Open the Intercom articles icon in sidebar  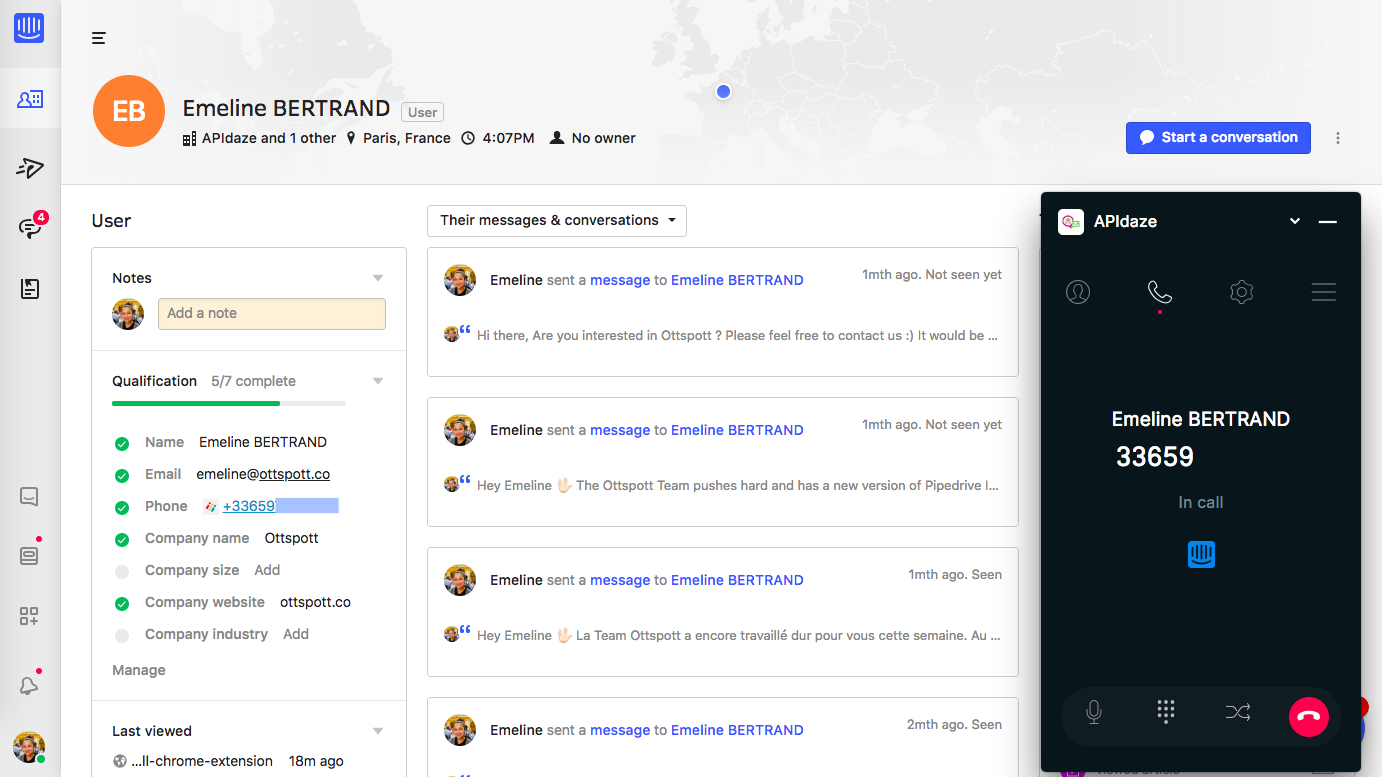(x=29, y=289)
